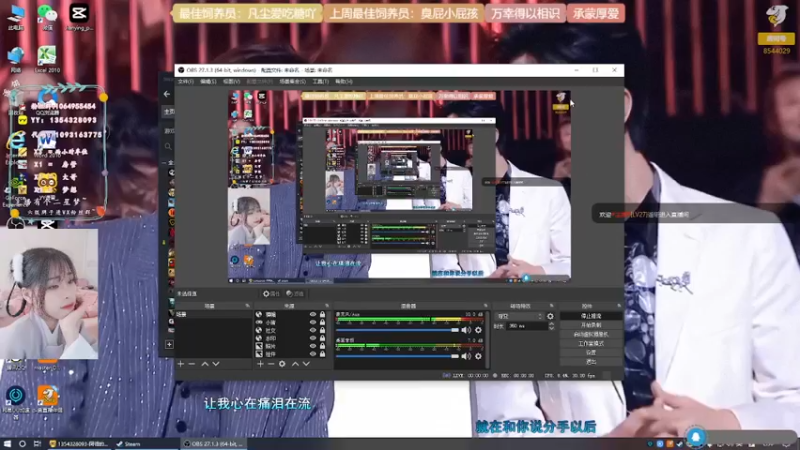The width and height of the screenshot is (800, 450).
Task: Open the 编辑(E) menu in OBS
Action: click(x=208, y=82)
